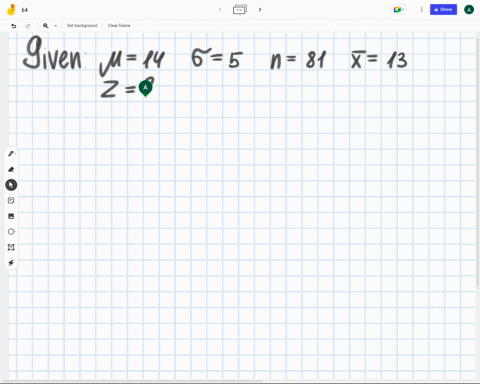Add a sticky note
The image size is (480, 384).
click(x=11, y=200)
